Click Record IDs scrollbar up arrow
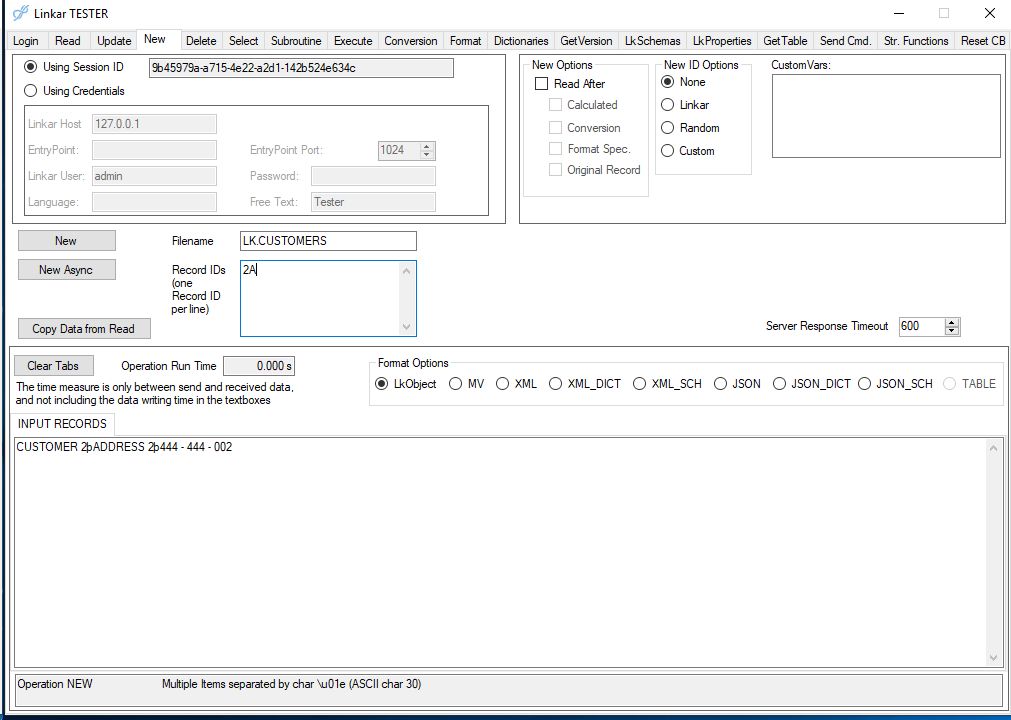The image size is (1011, 720). click(406, 271)
